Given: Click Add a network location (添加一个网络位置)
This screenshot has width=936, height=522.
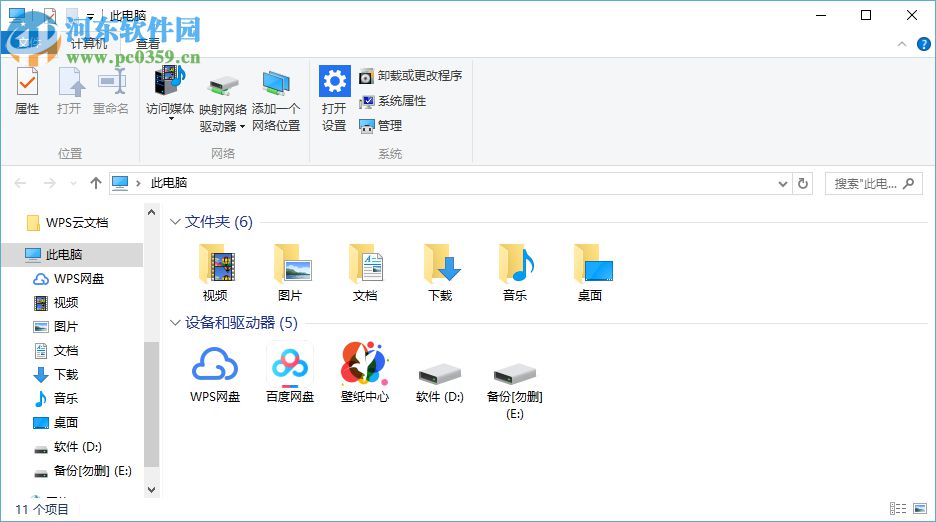Looking at the screenshot, I should pyautogui.click(x=276, y=100).
